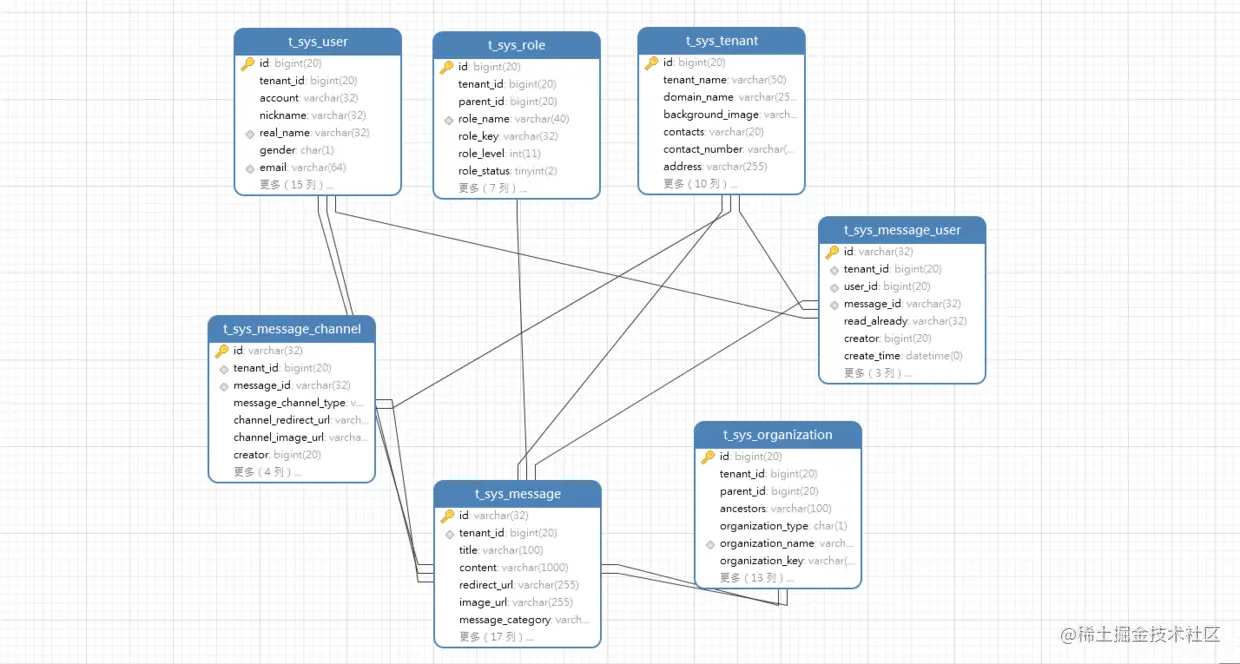
Task: Click the create_time: datetime(0) column
Action: pyautogui.click(x=903, y=356)
